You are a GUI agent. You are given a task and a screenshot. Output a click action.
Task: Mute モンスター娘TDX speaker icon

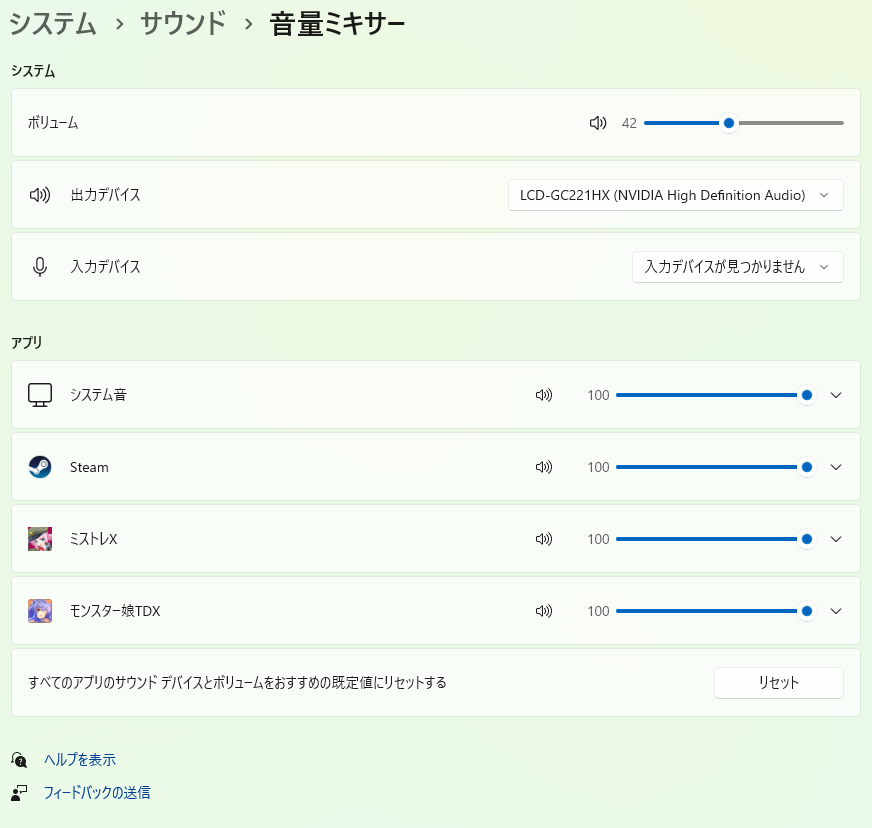[x=544, y=611]
